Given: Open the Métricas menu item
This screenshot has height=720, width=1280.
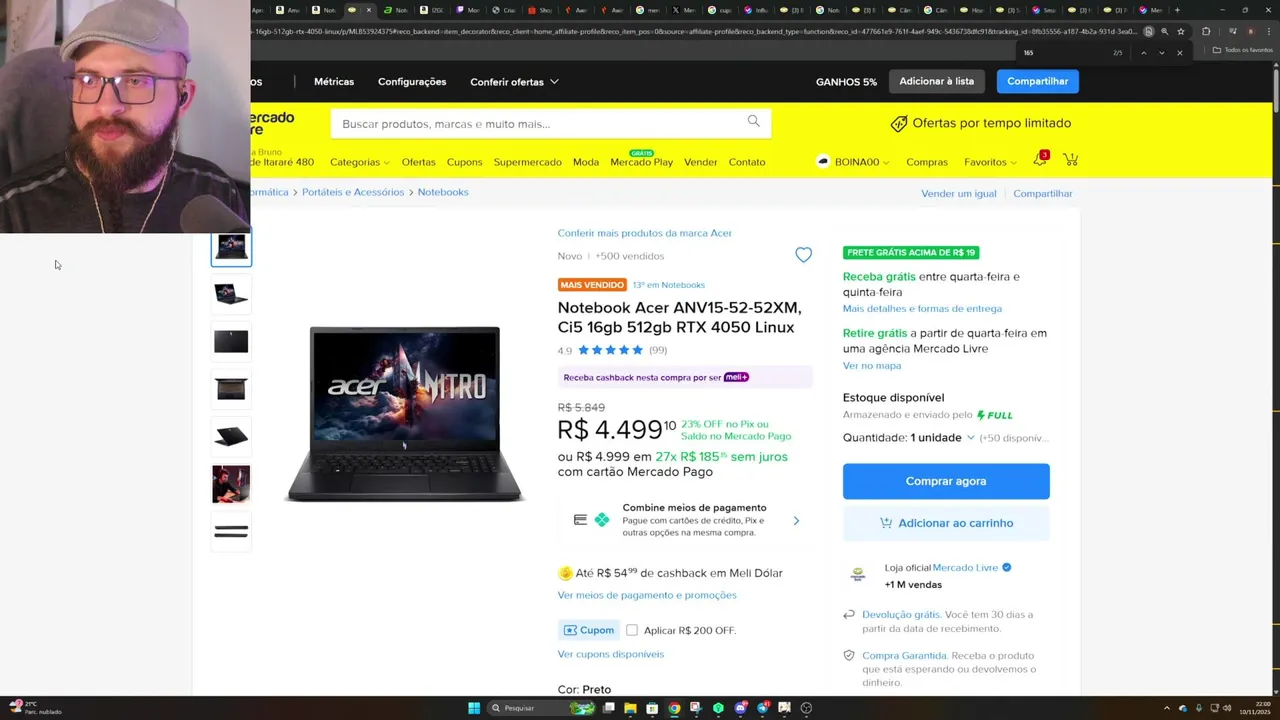Looking at the screenshot, I should coord(334,82).
